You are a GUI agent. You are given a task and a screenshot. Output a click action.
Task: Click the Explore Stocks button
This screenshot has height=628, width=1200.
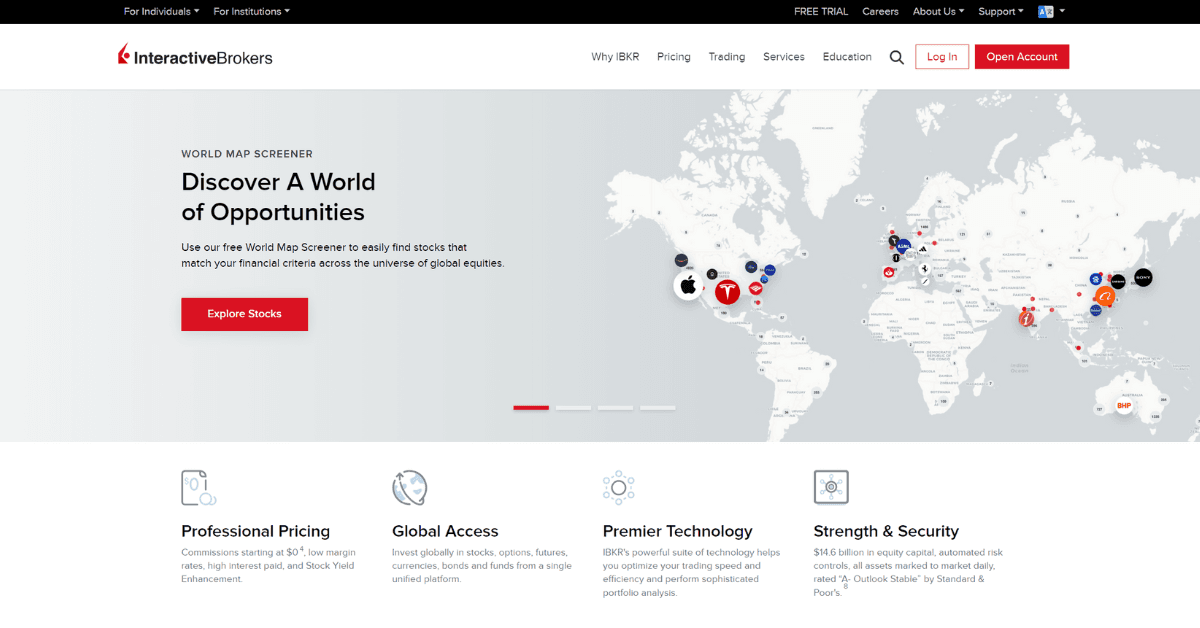[244, 313]
